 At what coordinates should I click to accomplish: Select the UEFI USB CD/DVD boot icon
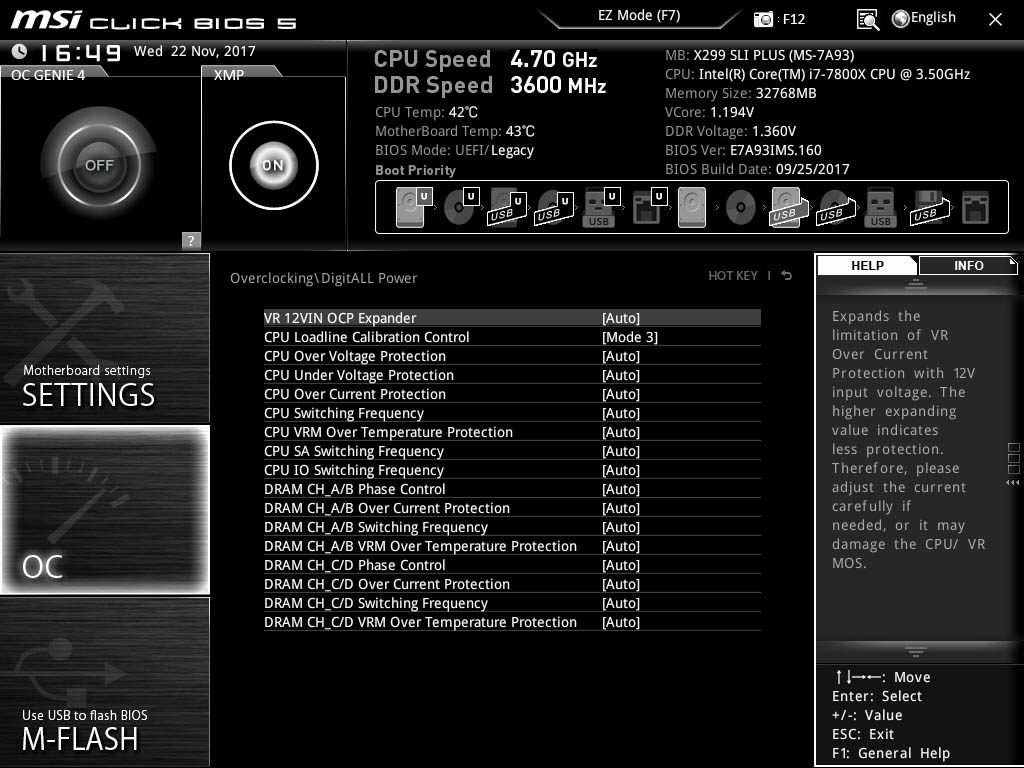point(554,208)
